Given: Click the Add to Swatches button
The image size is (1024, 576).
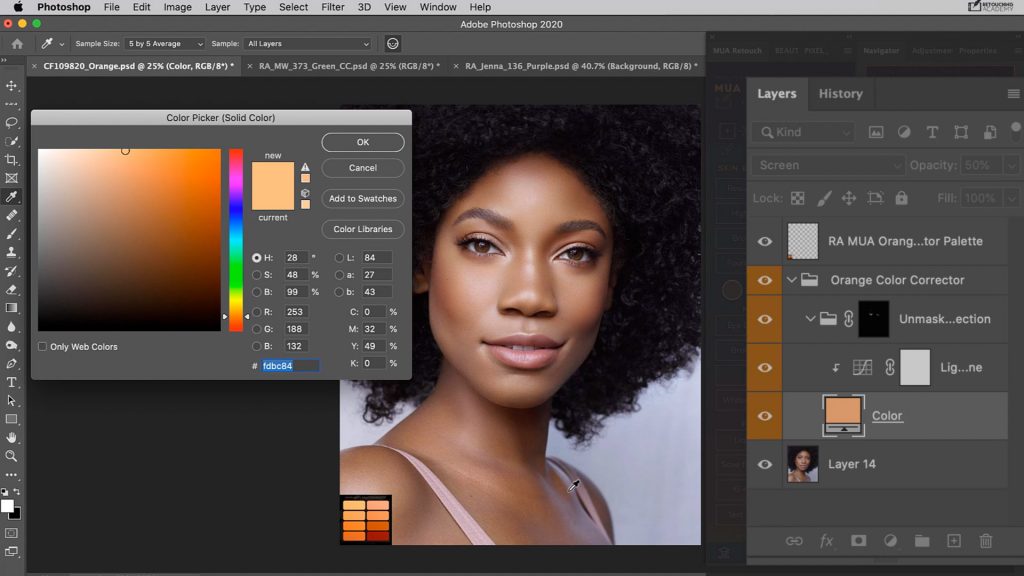Looking at the screenshot, I should coord(362,198).
